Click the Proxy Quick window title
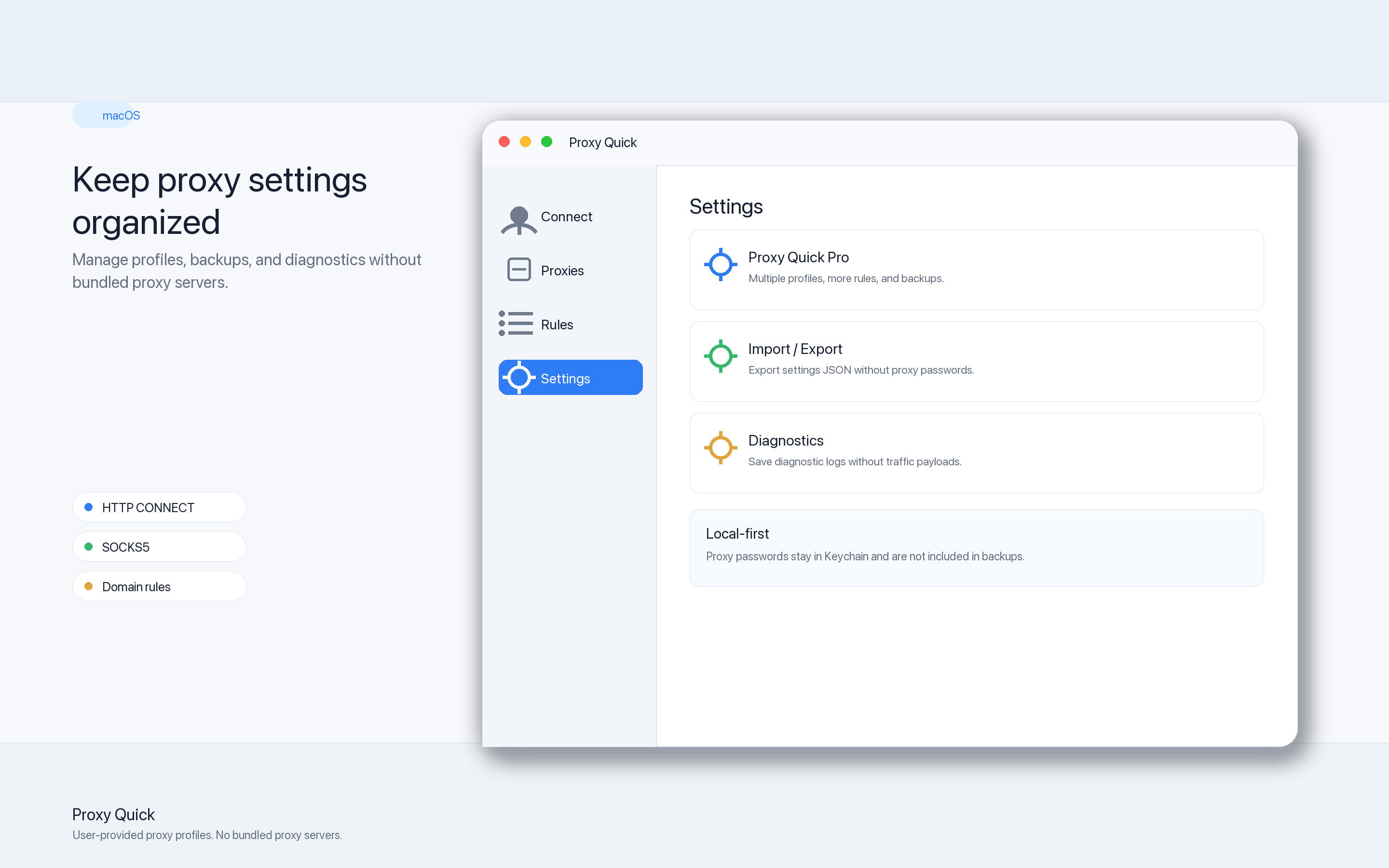Image resolution: width=1389 pixels, height=868 pixels. 602,142
